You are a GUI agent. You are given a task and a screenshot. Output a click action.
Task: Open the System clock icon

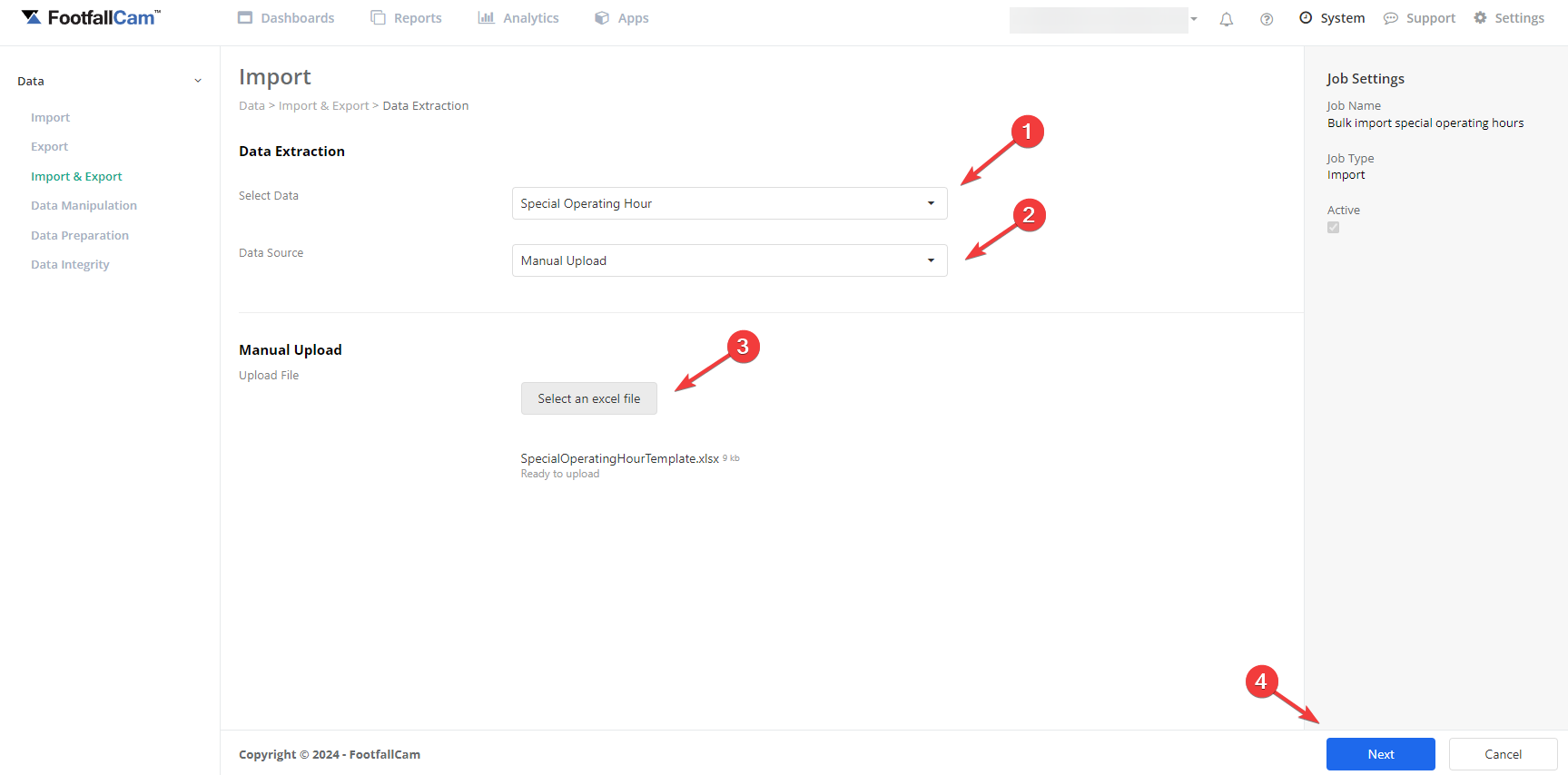pyautogui.click(x=1306, y=17)
